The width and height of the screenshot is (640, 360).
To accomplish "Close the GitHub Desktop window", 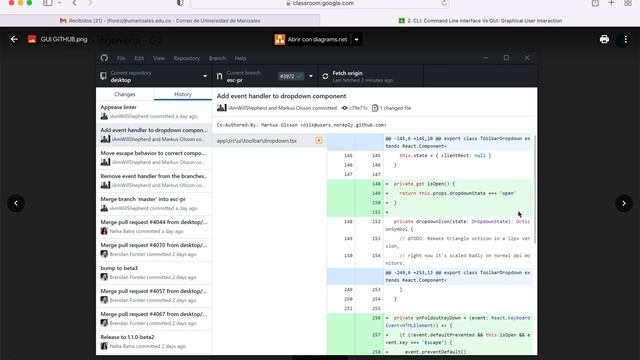I will 527,58.
